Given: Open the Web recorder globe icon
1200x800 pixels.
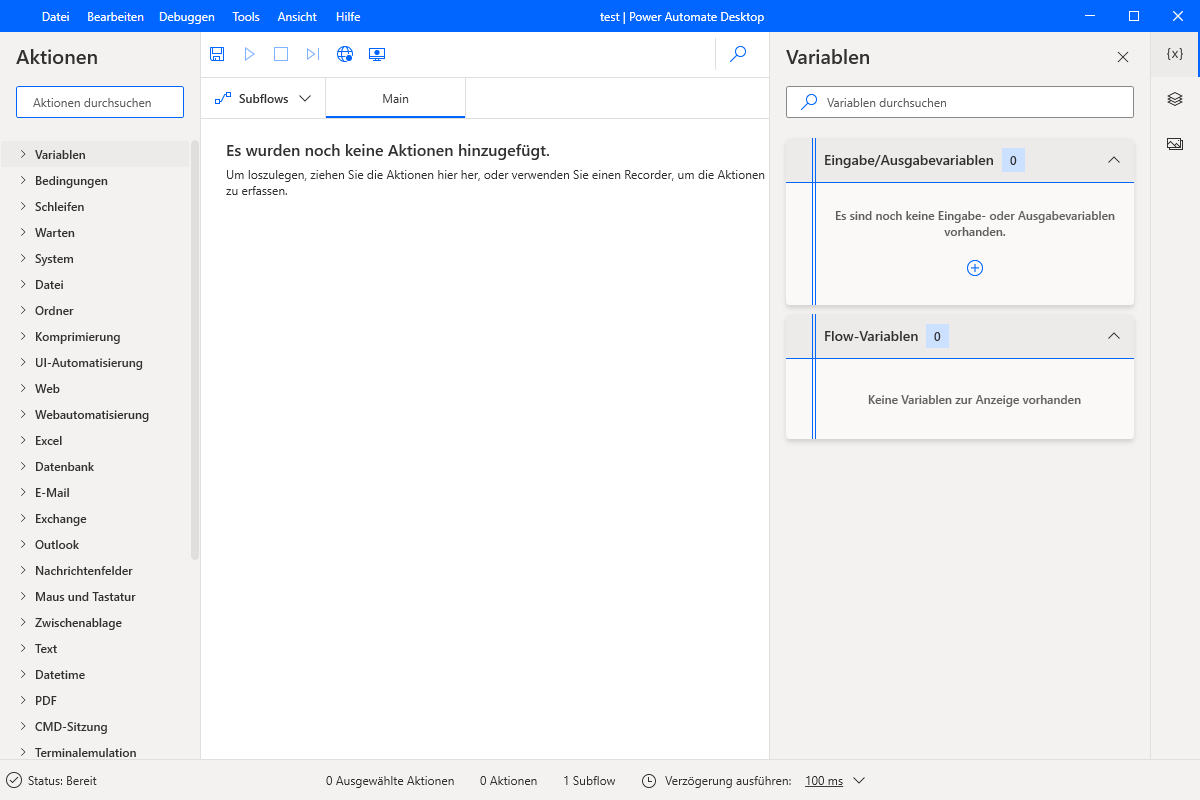Looking at the screenshot, I should (x=345, y=55).
